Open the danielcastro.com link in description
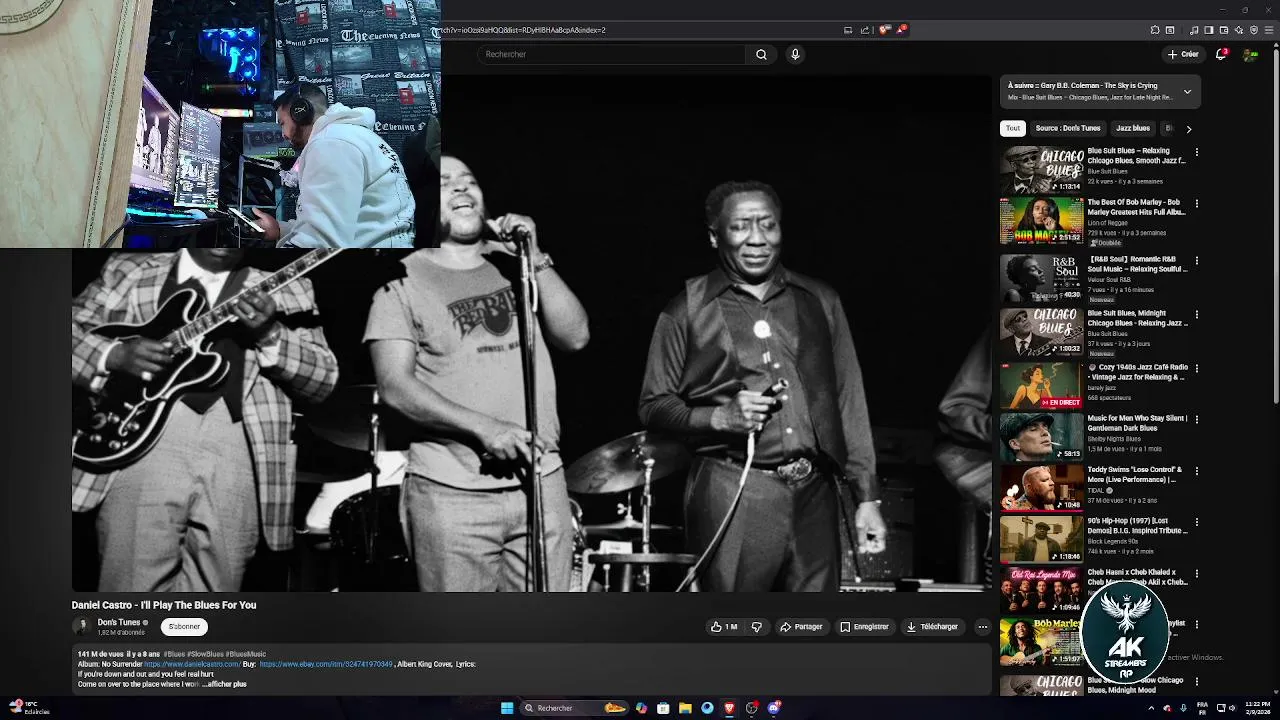Screen dimensions: 1280x720 click(192, 664)
